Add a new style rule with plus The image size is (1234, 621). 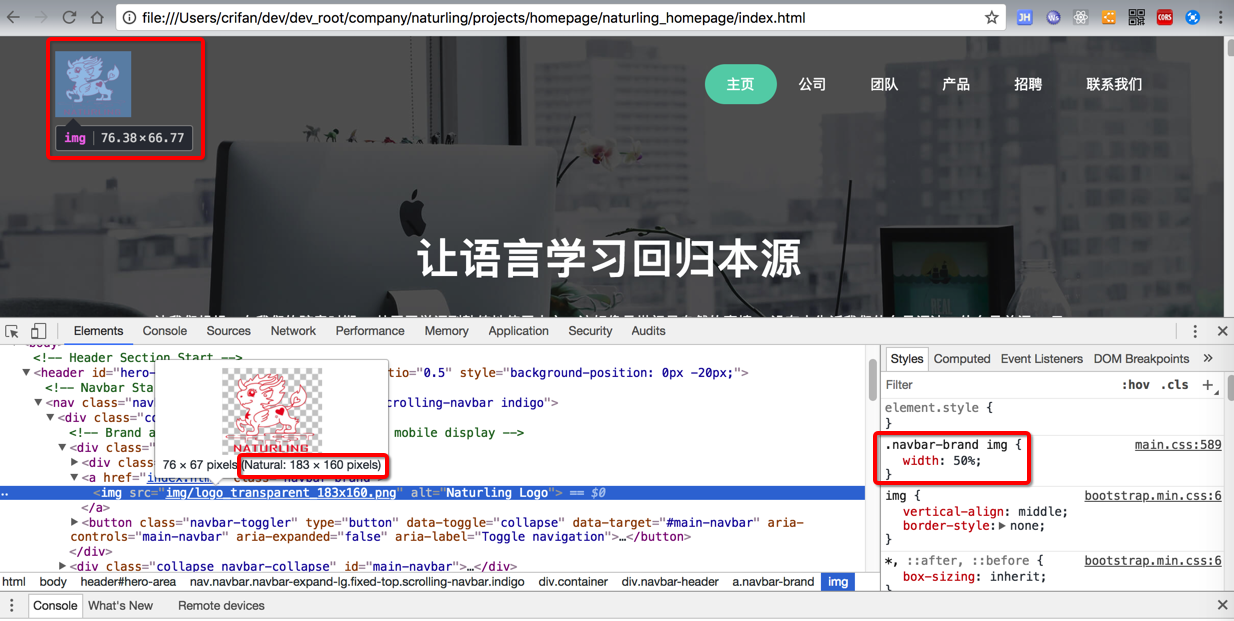1209,385
